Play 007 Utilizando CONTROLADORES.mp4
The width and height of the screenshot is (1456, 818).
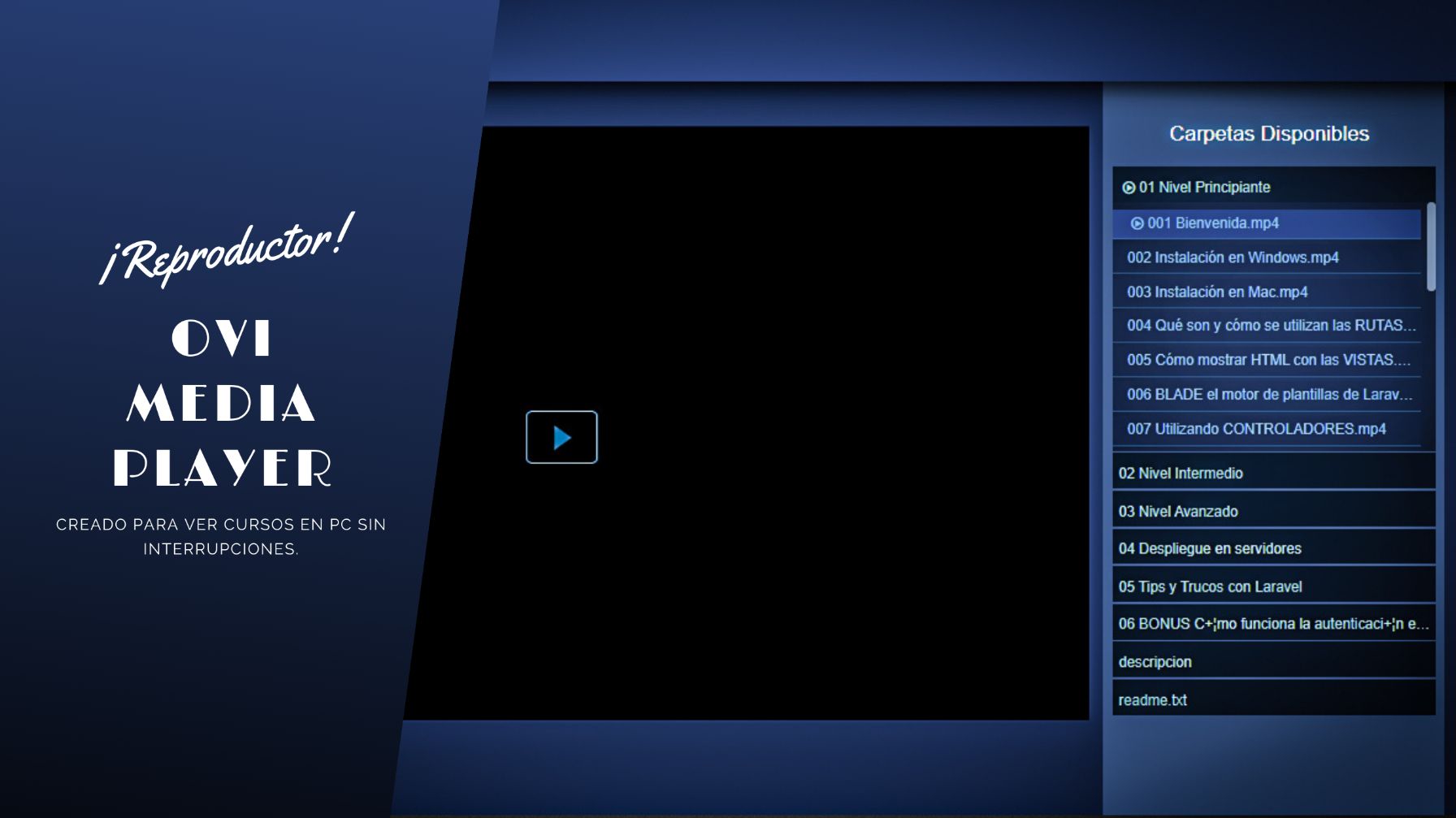tap(1267, 429)
